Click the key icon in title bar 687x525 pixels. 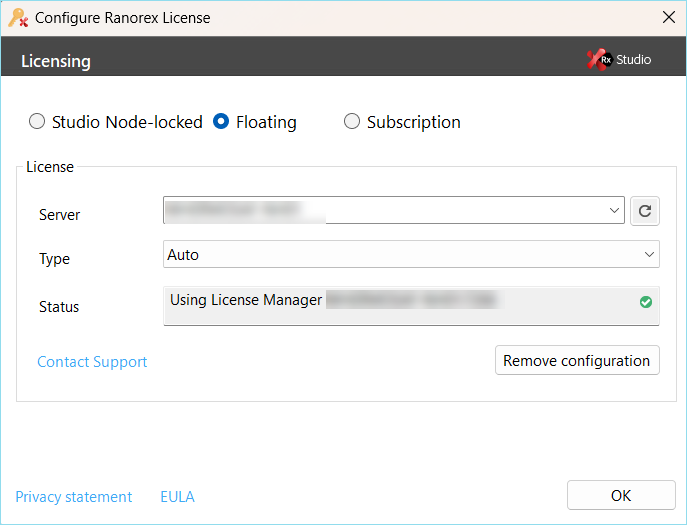[x=18, y=18]
